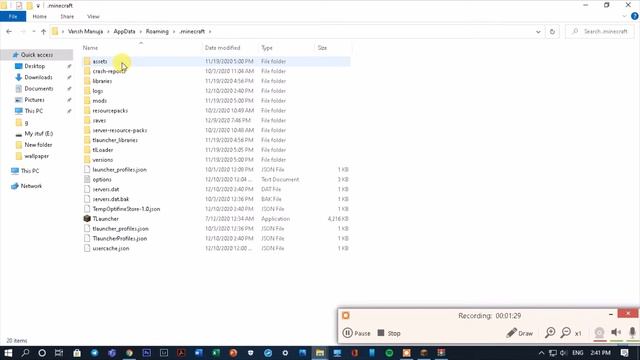Viewport: 640px width, 360px height.
Task: Open Cortana circle on taskbar
Action: coord(42,353)
